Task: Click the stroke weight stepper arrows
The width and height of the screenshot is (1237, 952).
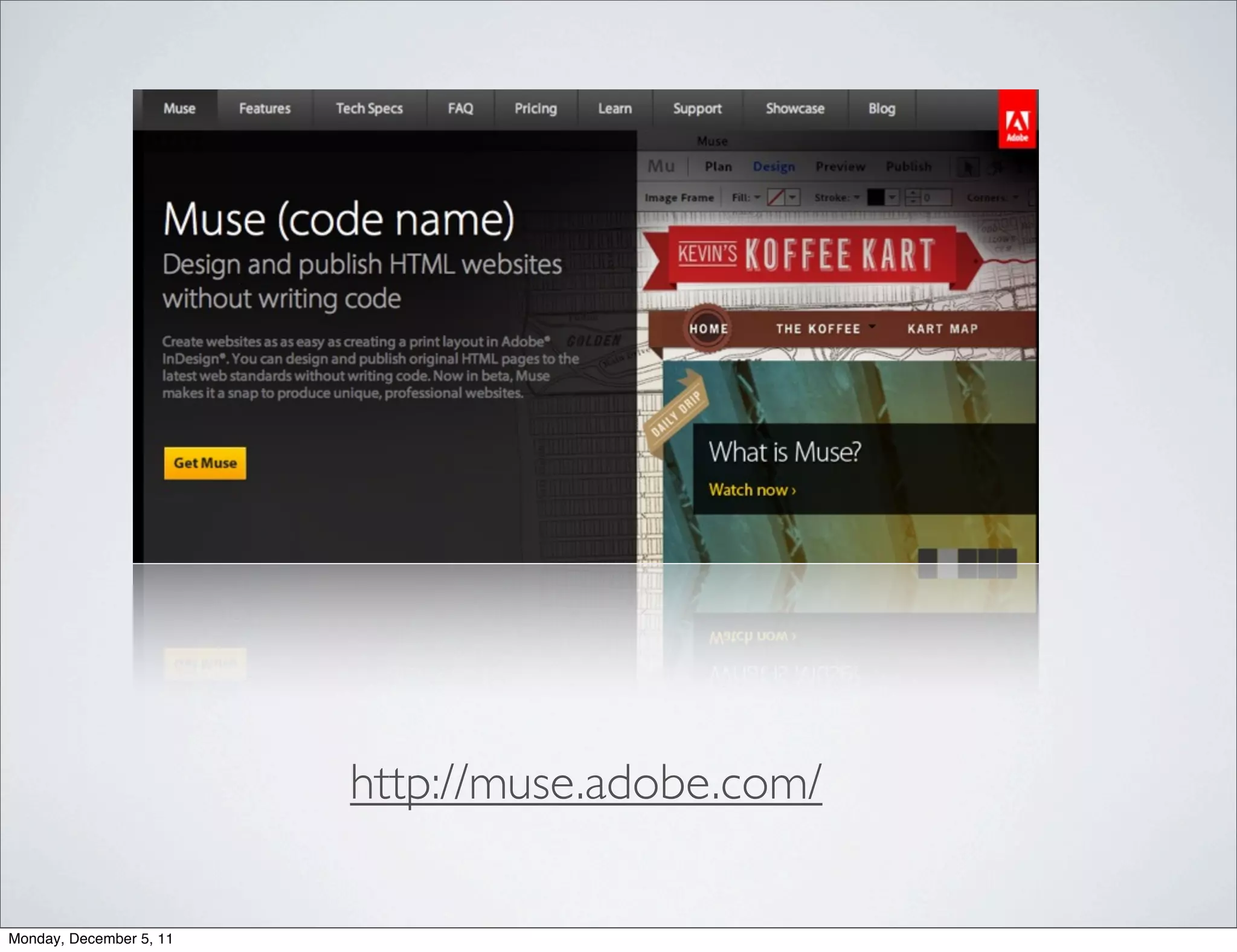Action: (913, 198)
